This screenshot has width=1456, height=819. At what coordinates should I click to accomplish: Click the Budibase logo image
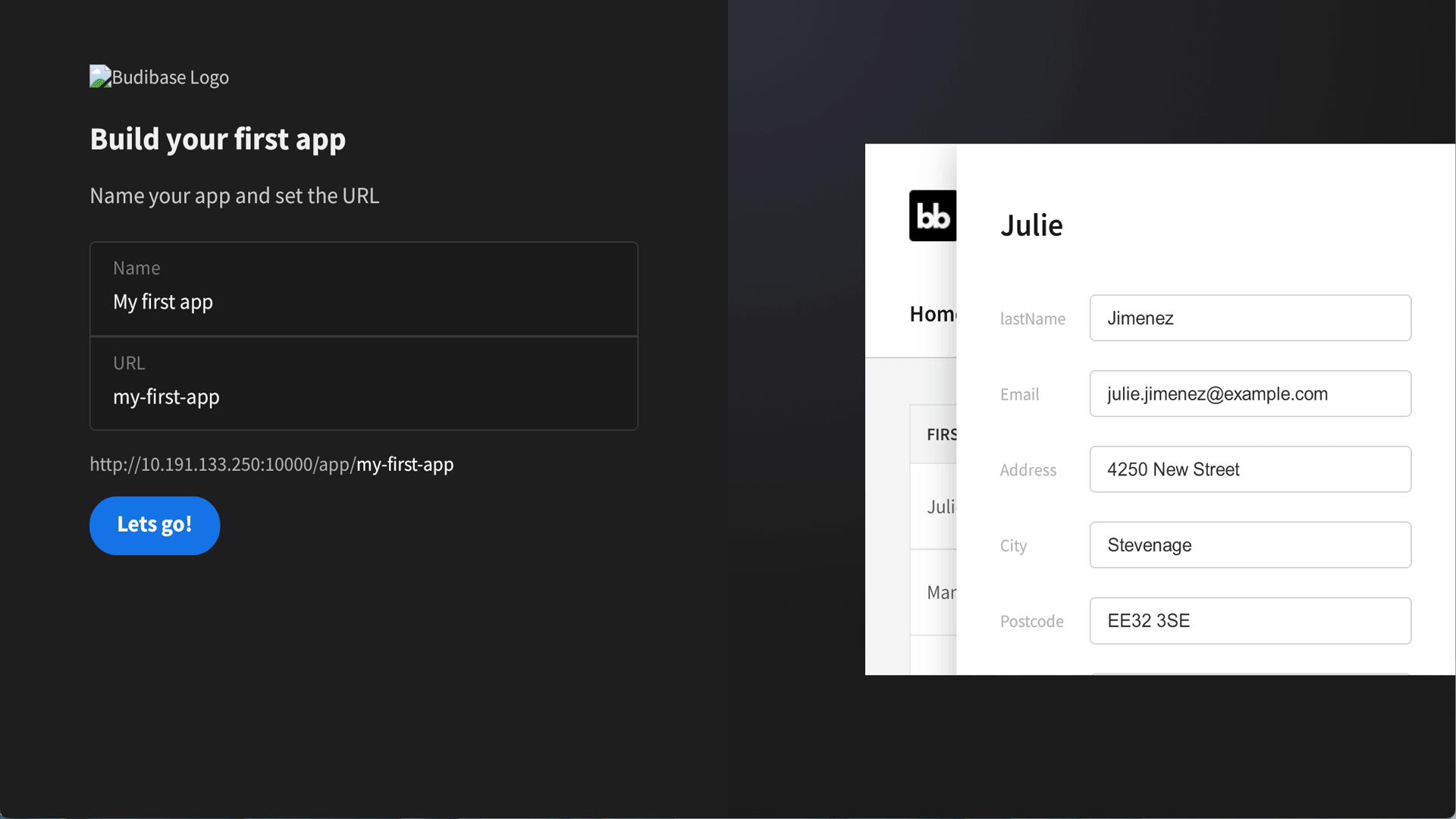(x=158, y=77)
